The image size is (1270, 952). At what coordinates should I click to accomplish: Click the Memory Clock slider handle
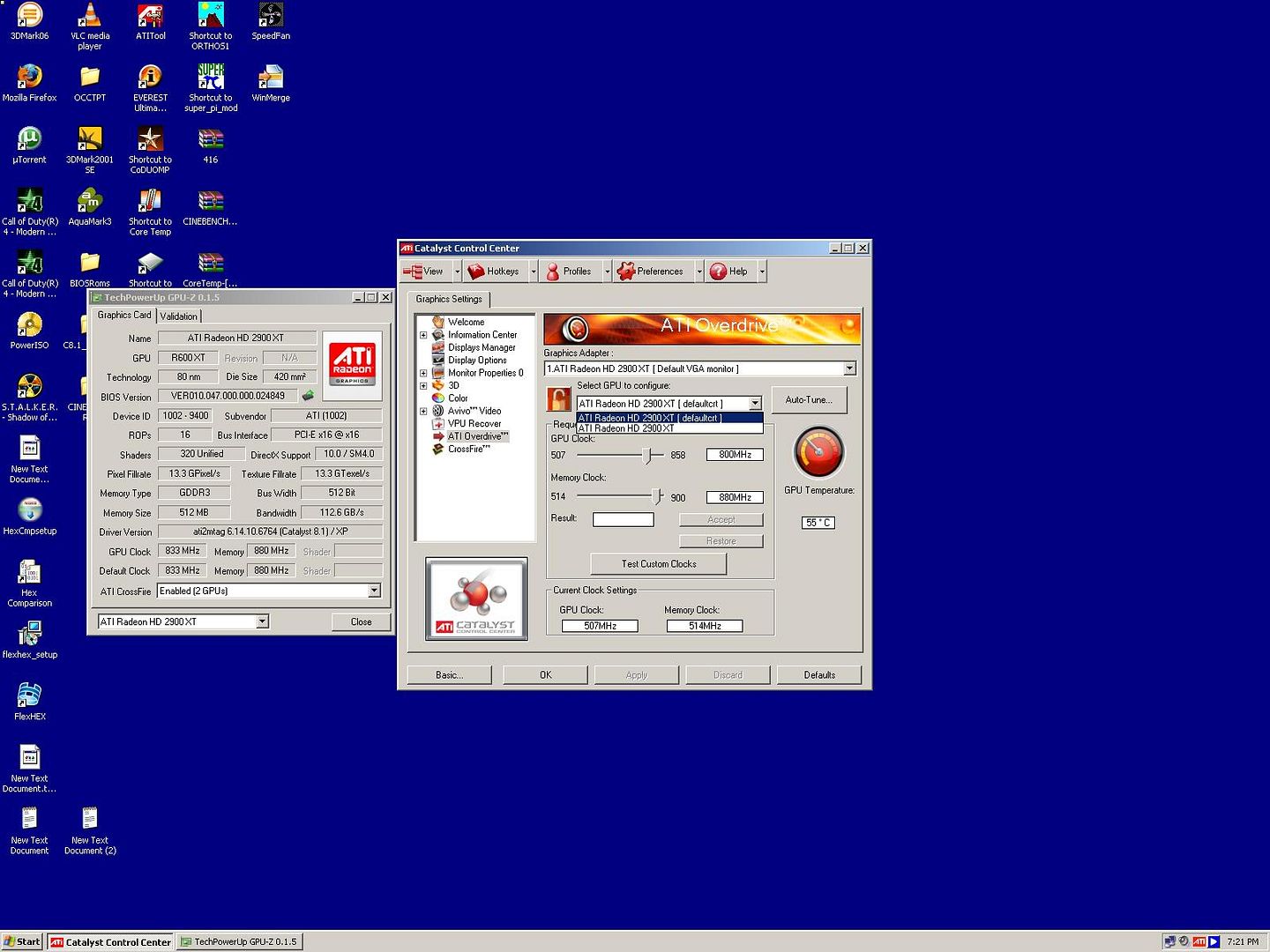coord(656,497)
